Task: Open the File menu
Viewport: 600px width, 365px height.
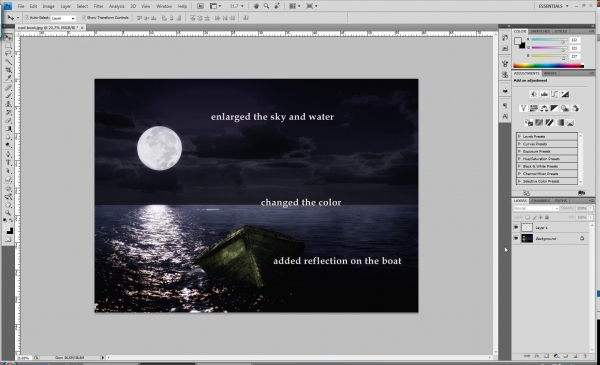Action: (21, 6)
